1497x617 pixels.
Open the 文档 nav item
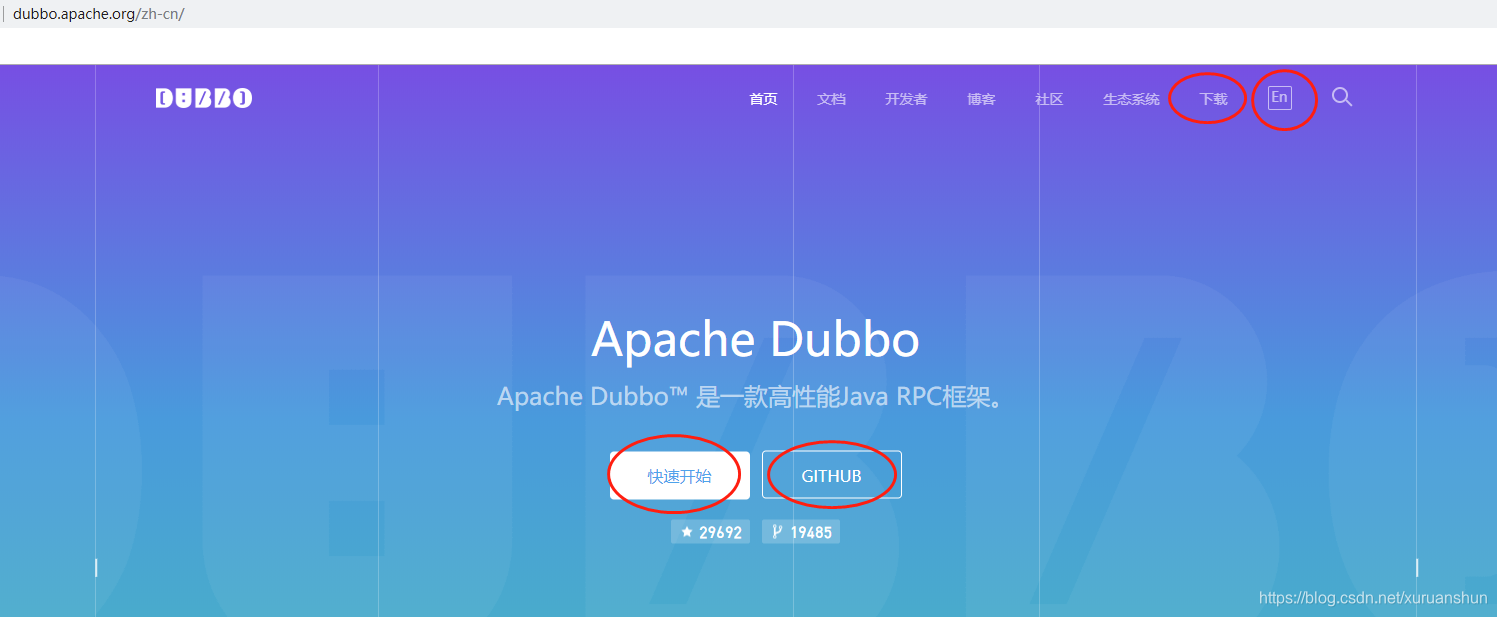831,99
